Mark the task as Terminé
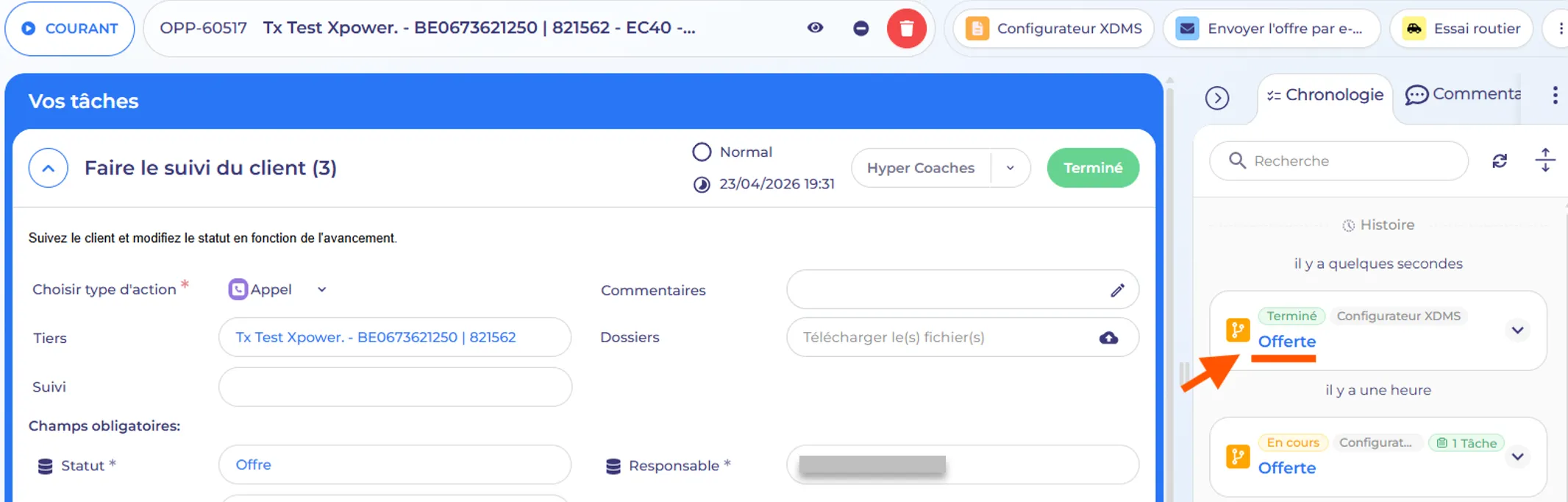The image size is (1568, 502). (x=1093, y=168)
